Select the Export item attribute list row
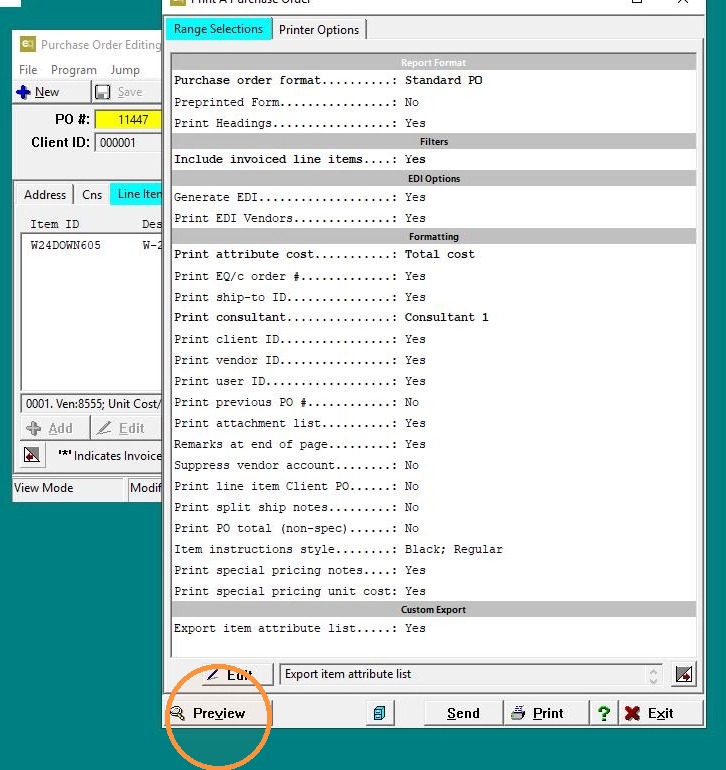Image resolution: width=726 pixels, height=770 pixels. pyautogui.click(x=433, y=629)
